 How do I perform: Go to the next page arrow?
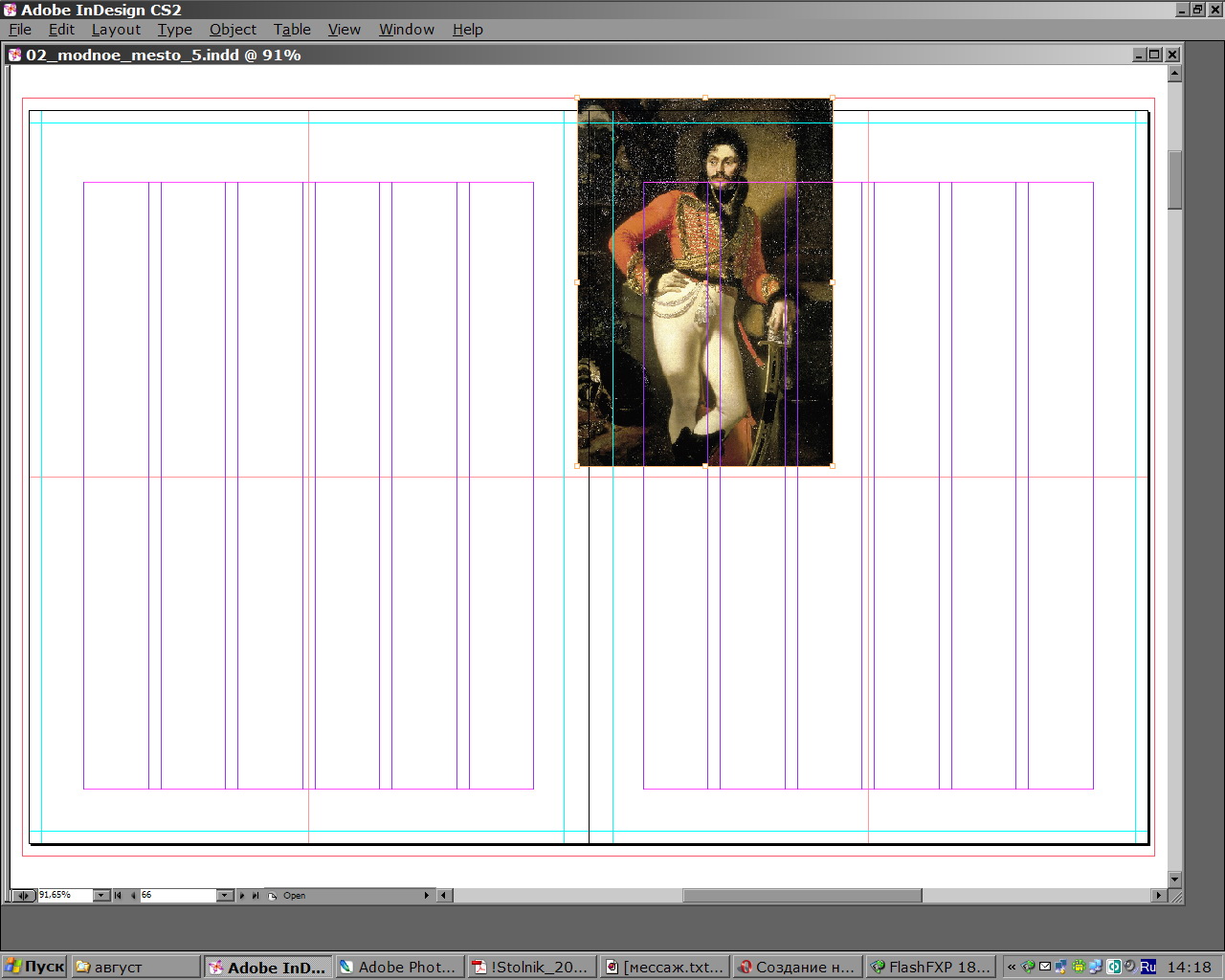pyautogui.click(x=242, y=895)
